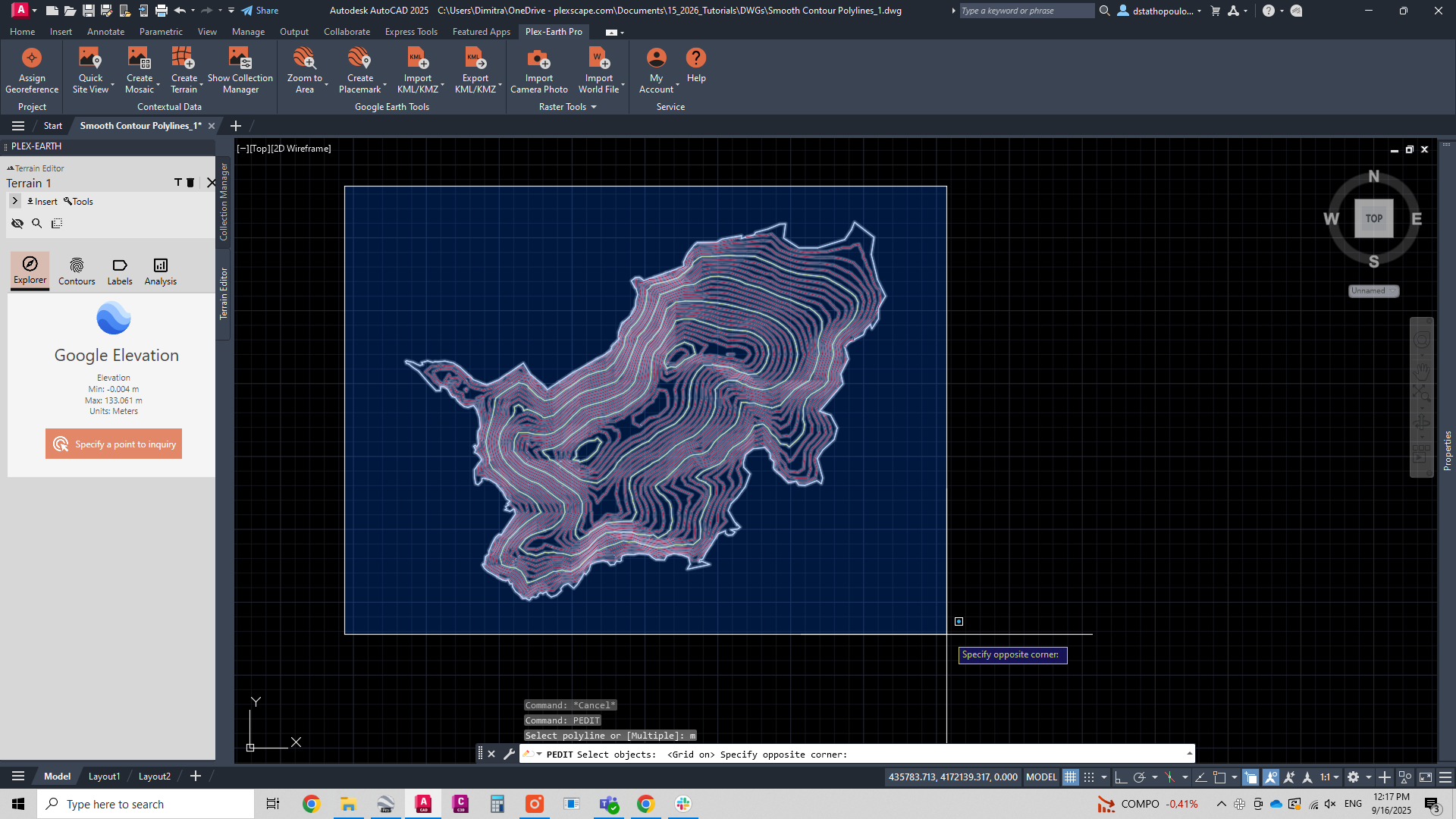Switch to the Home ribbon tab
The height and width of the screenshot is (819, 1456).
coord(22,32)
